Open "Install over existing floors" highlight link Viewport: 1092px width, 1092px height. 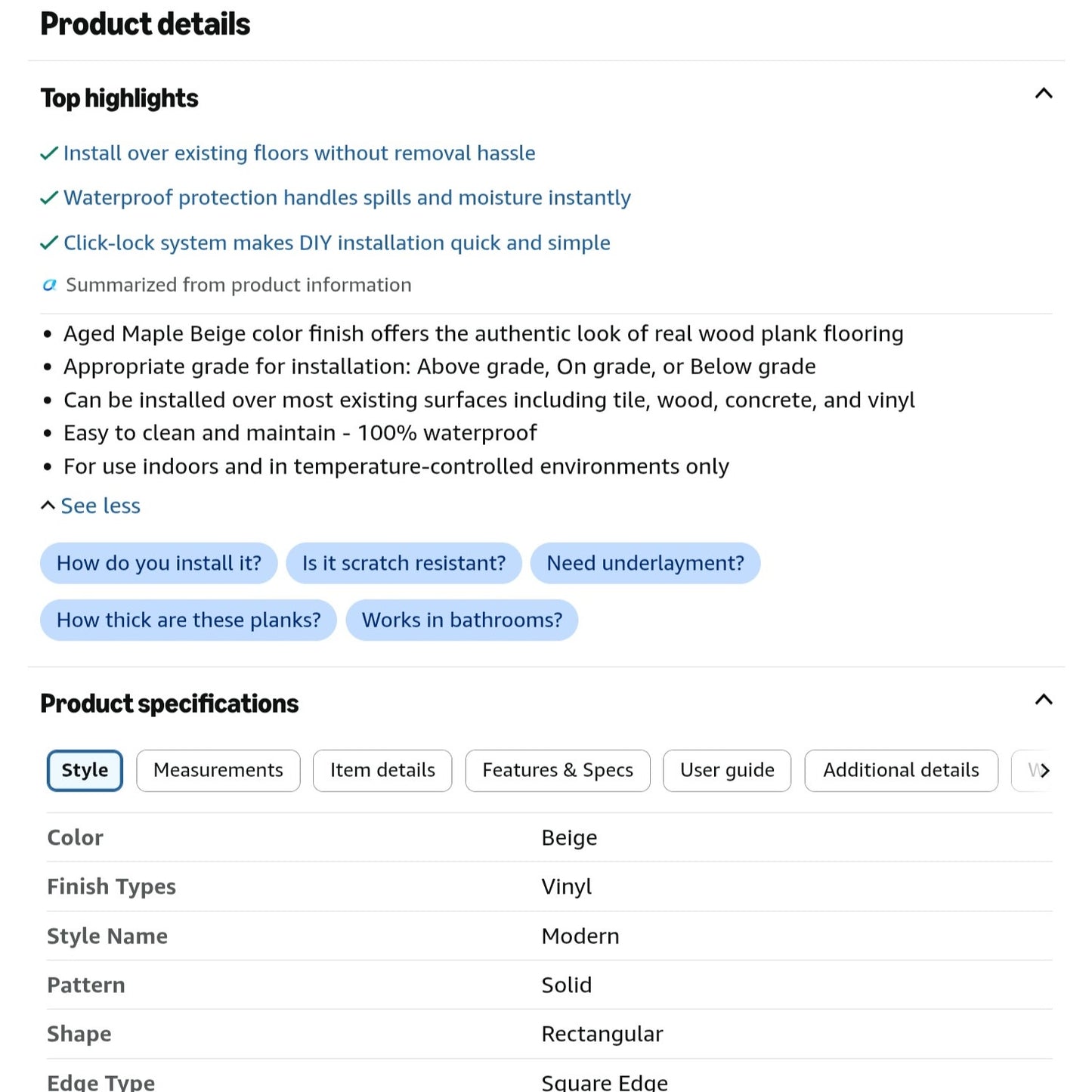click(x=299, y=153)
